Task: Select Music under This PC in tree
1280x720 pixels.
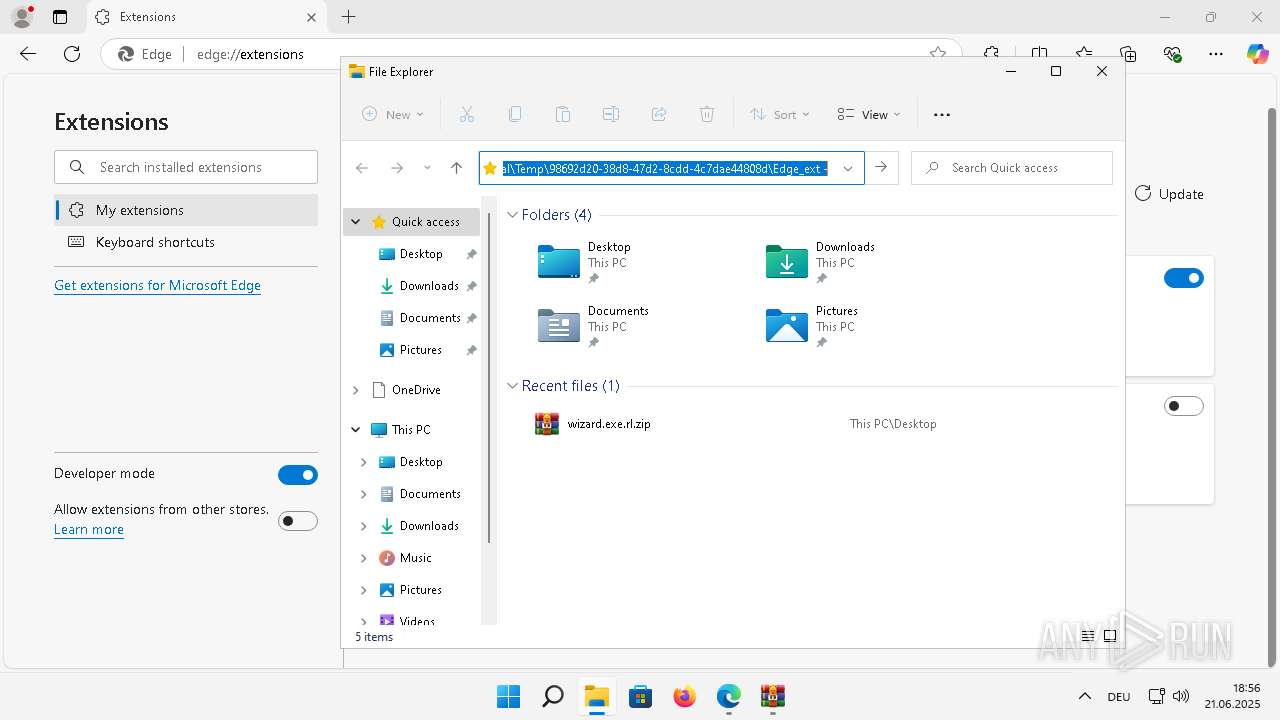Action: pyautogui.click(x=415, y=558)
